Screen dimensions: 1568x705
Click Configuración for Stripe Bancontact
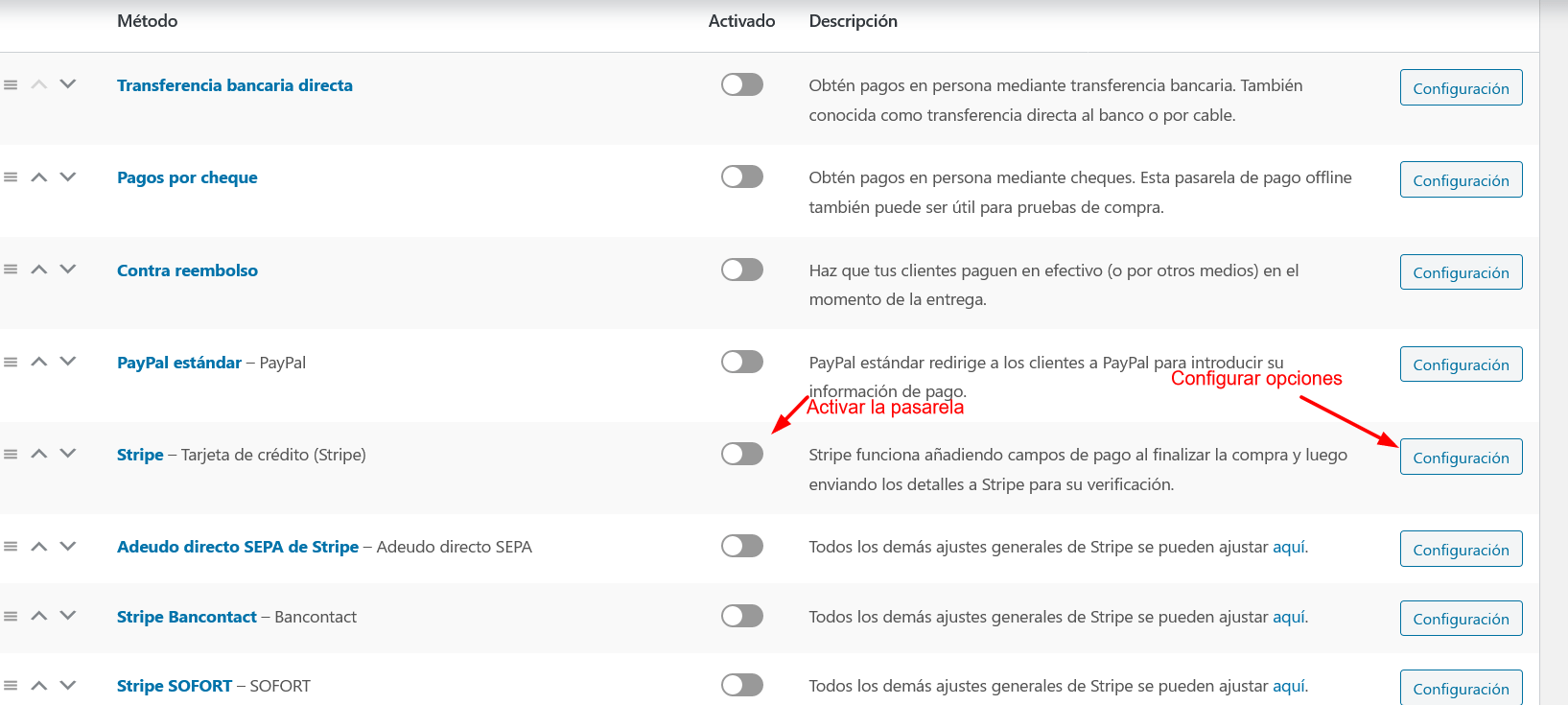[1462, 619]
